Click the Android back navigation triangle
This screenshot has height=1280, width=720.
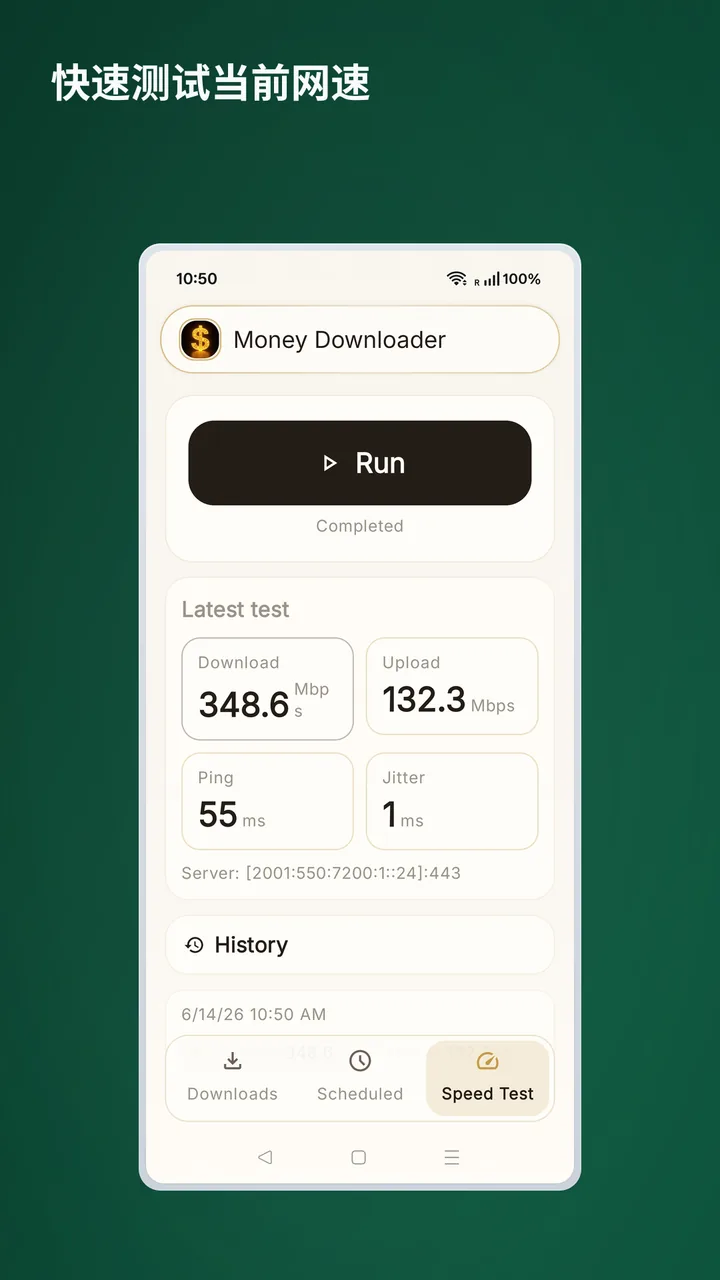click(x=265, y=1157)
